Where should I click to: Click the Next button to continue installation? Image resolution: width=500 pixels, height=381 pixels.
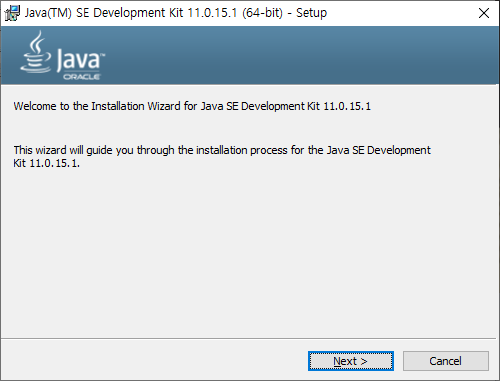(x=351, y=361)
